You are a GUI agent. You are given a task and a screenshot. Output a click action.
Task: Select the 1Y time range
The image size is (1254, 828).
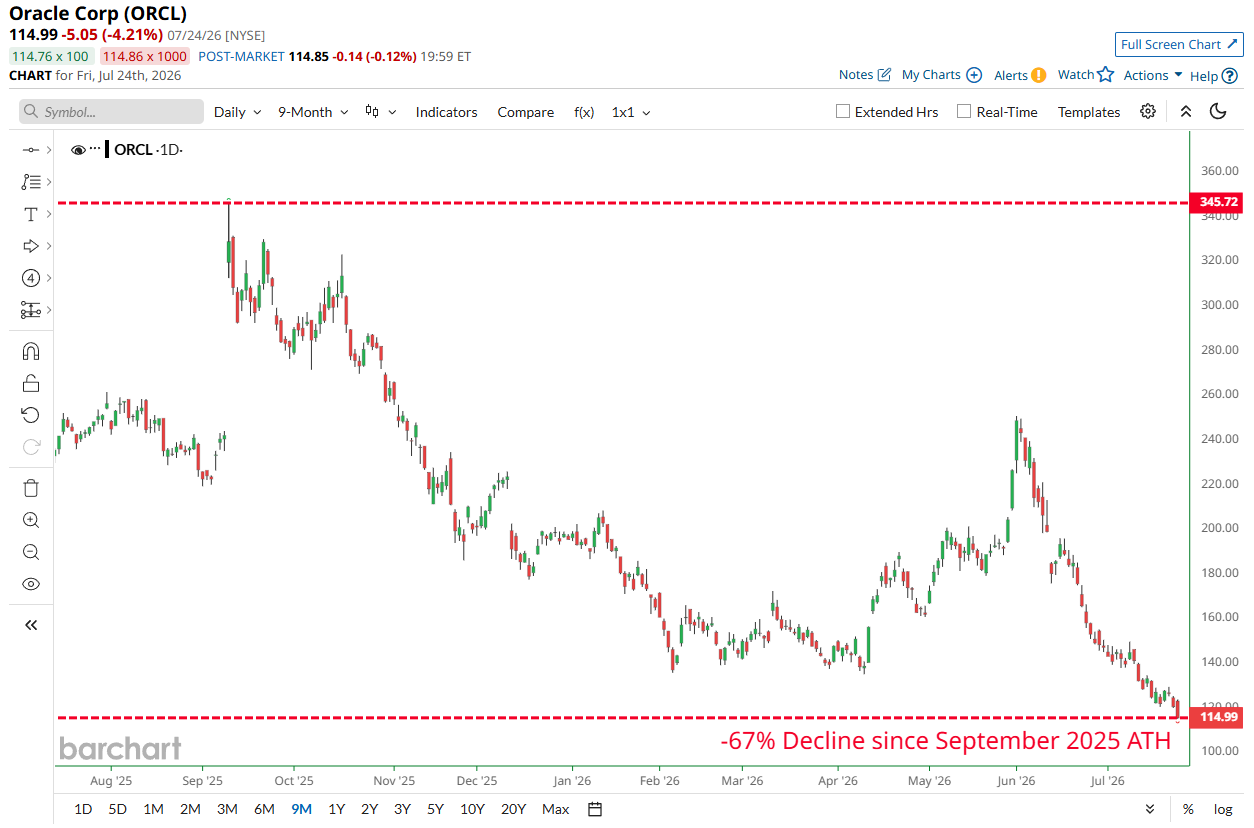point(337,809)
